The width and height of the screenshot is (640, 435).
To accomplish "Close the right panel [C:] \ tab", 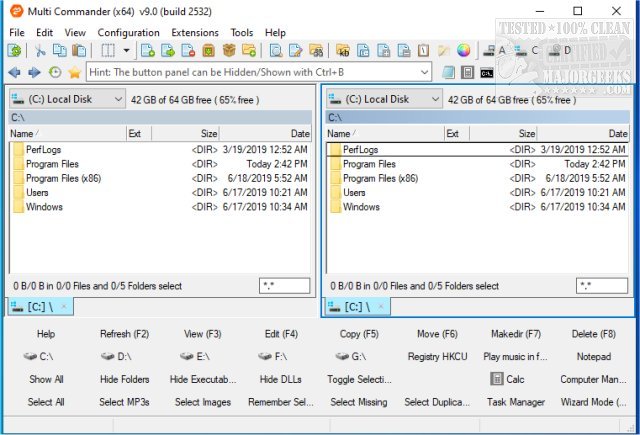I will [381, 307].
